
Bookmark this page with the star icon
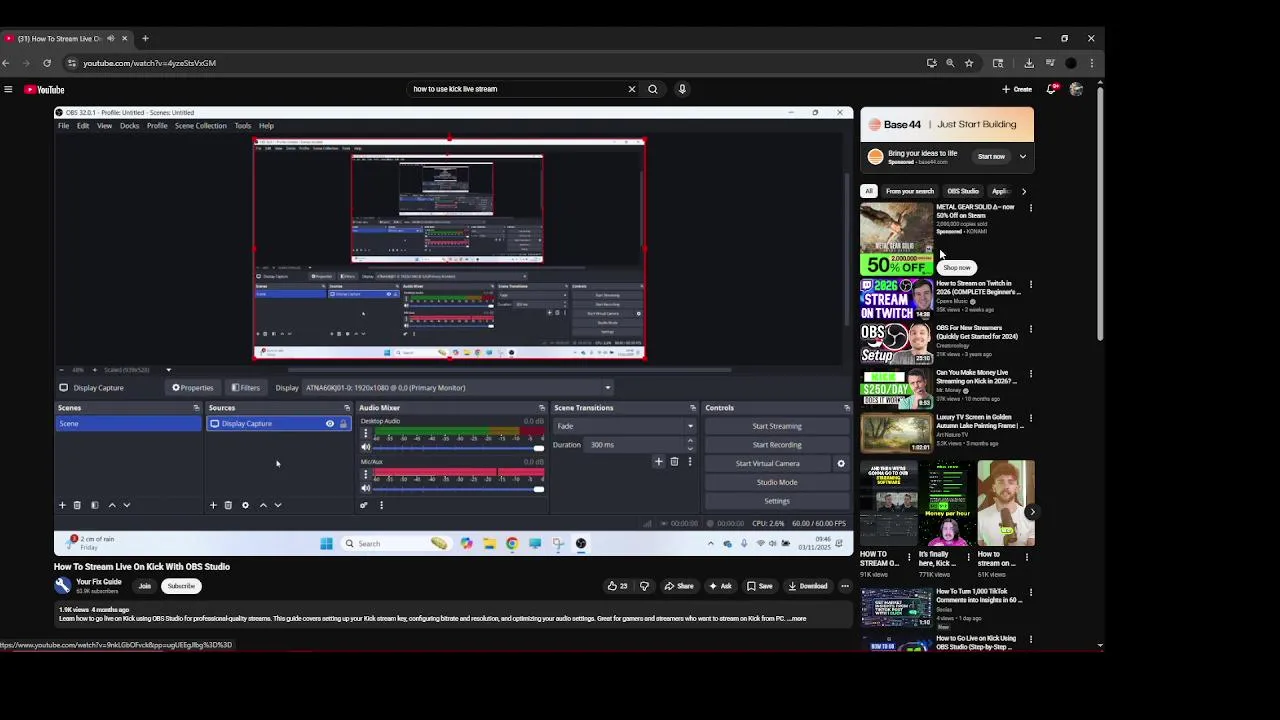point(969,63)
